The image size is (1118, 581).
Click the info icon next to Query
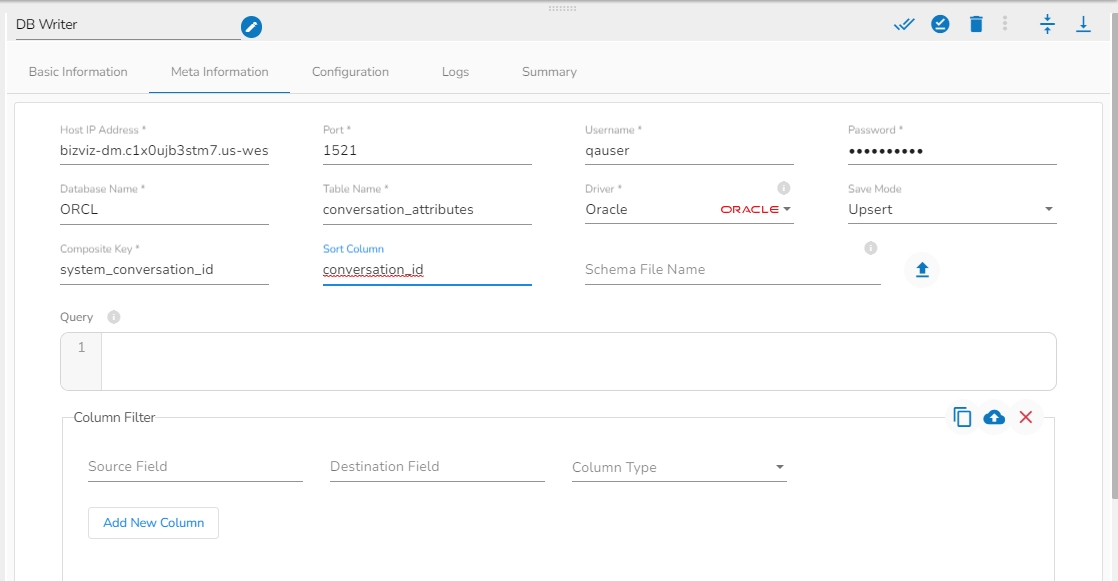pyautogui.click(x=114, y=317)
